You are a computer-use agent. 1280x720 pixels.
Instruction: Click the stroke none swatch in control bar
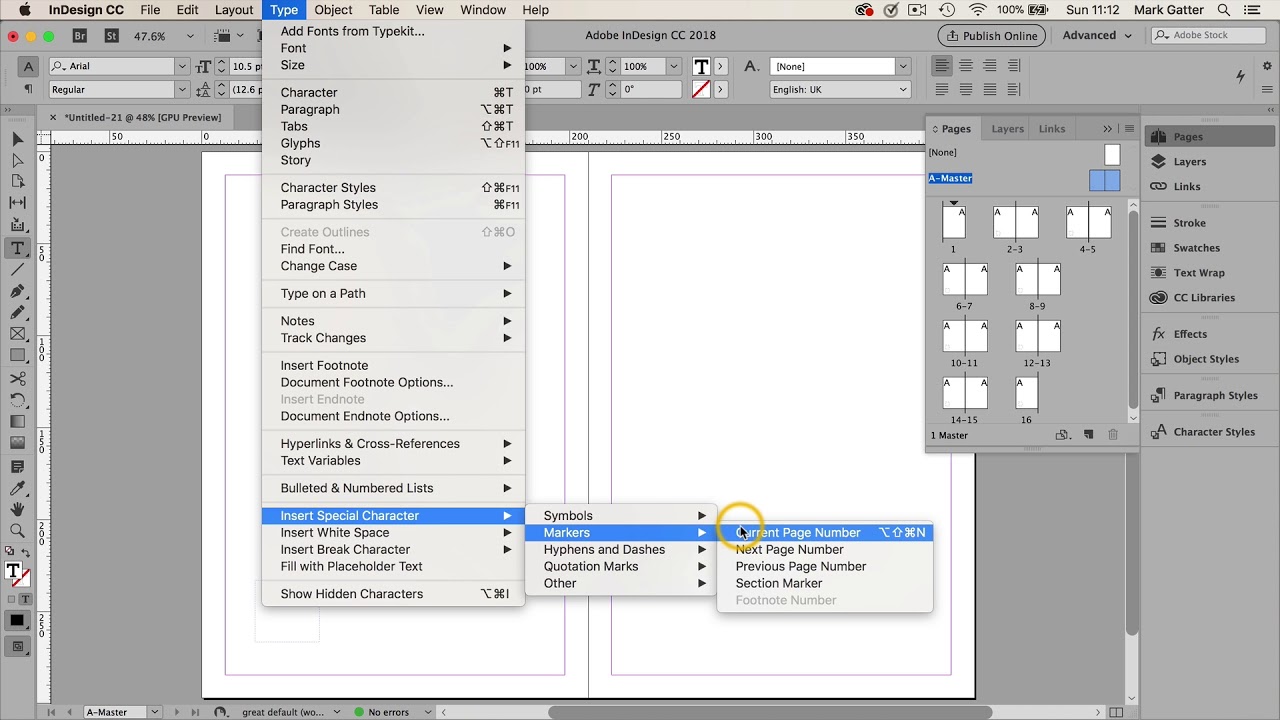701,89
